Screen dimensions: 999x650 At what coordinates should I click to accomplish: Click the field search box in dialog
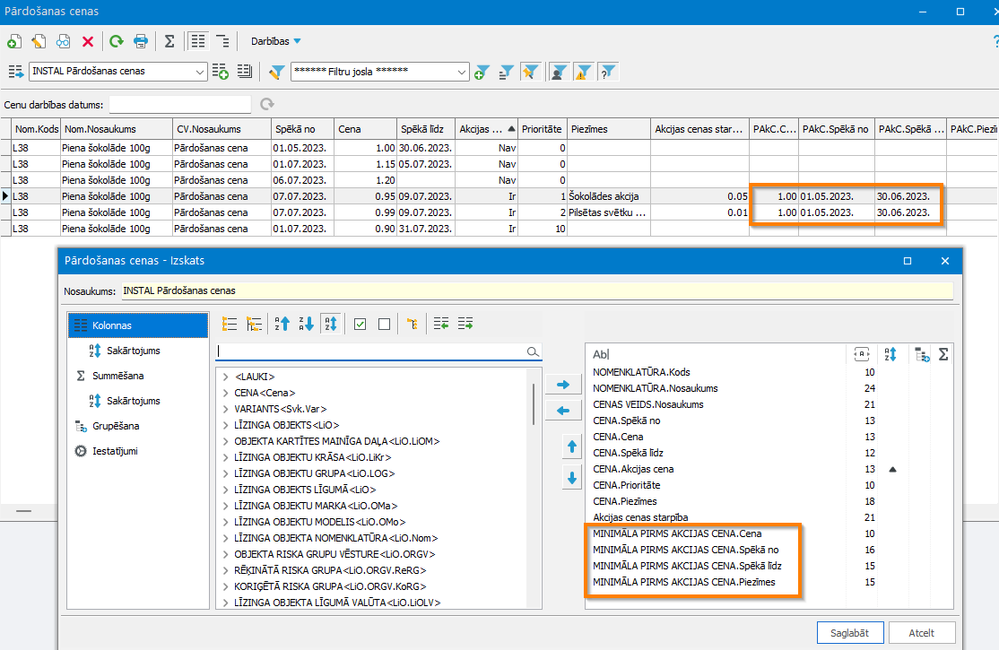coord(378,352)
